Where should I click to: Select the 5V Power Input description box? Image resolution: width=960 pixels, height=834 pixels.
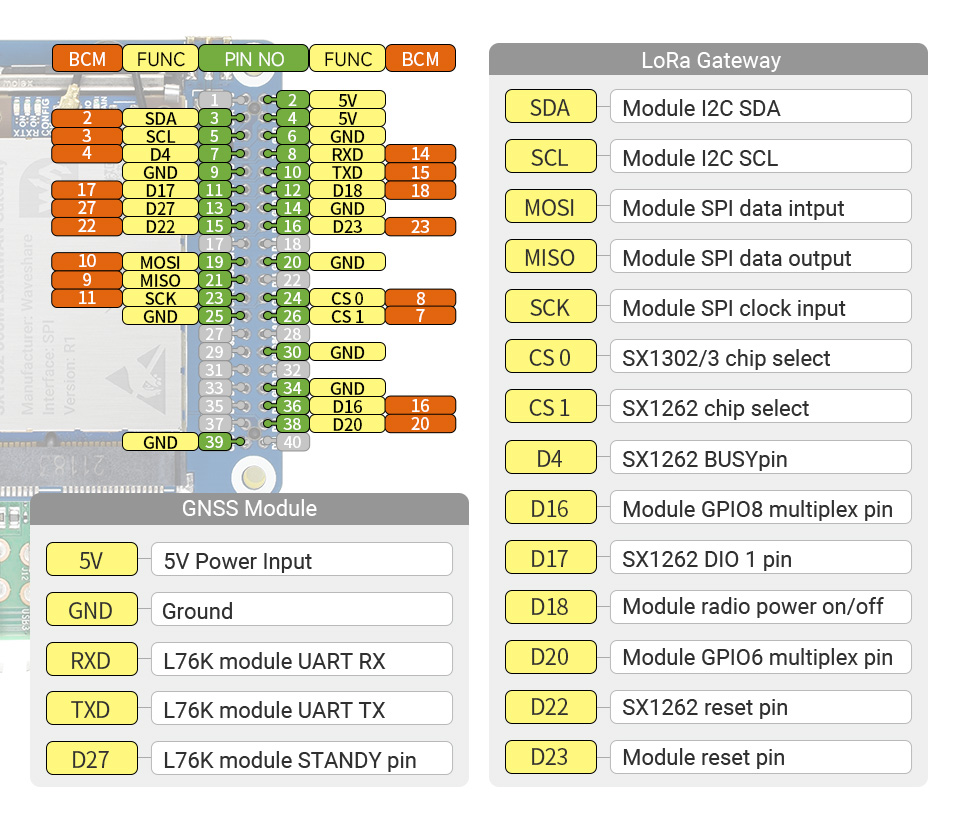[x=301, y=561]
